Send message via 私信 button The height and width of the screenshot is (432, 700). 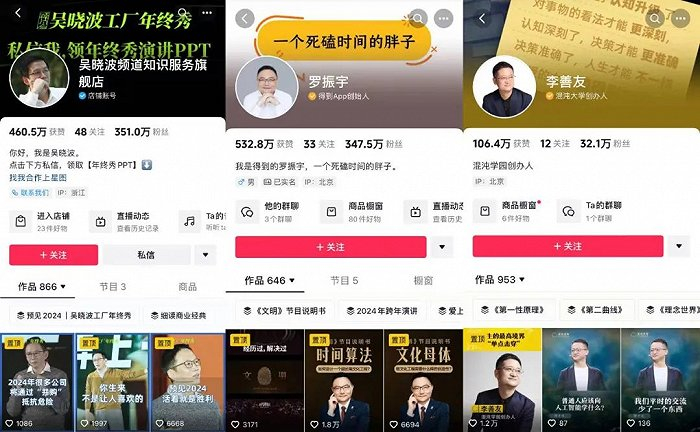click(146, 255)
